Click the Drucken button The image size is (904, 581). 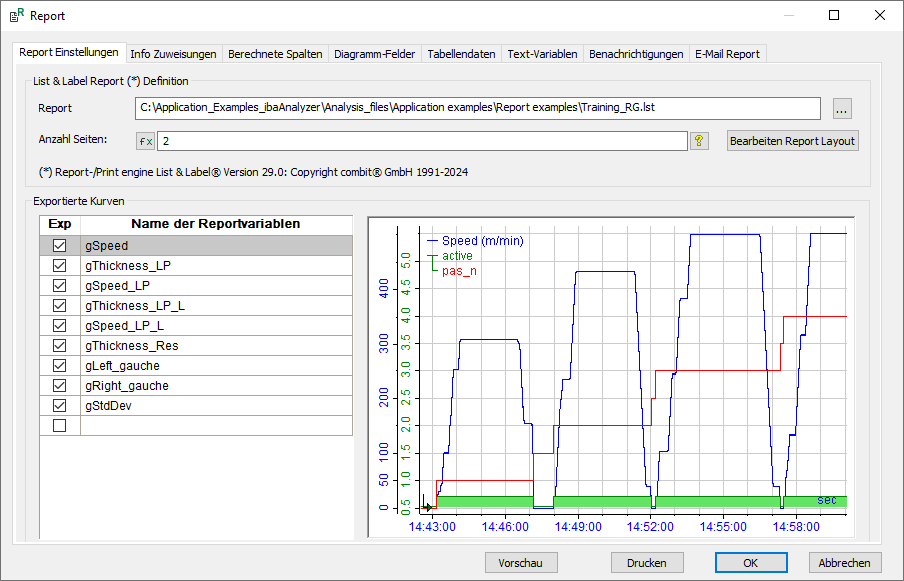647,563
